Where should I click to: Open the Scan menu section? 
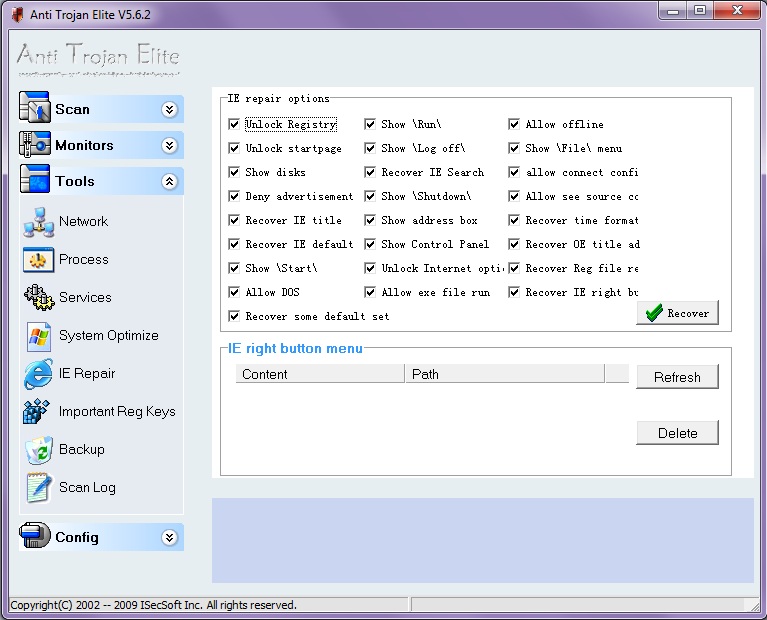click(x=101, y=109)
